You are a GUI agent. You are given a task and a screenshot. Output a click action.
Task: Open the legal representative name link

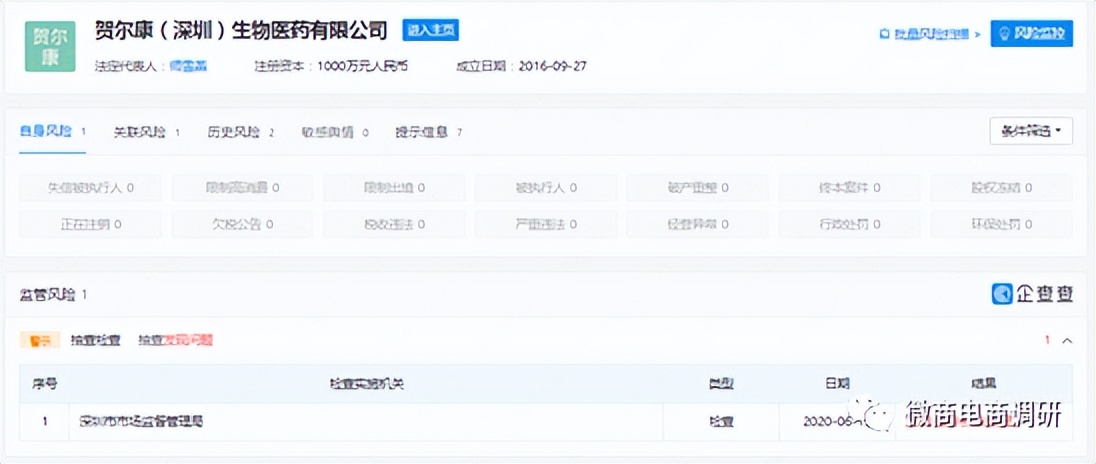pyautogui.click(x=188, y=66)
